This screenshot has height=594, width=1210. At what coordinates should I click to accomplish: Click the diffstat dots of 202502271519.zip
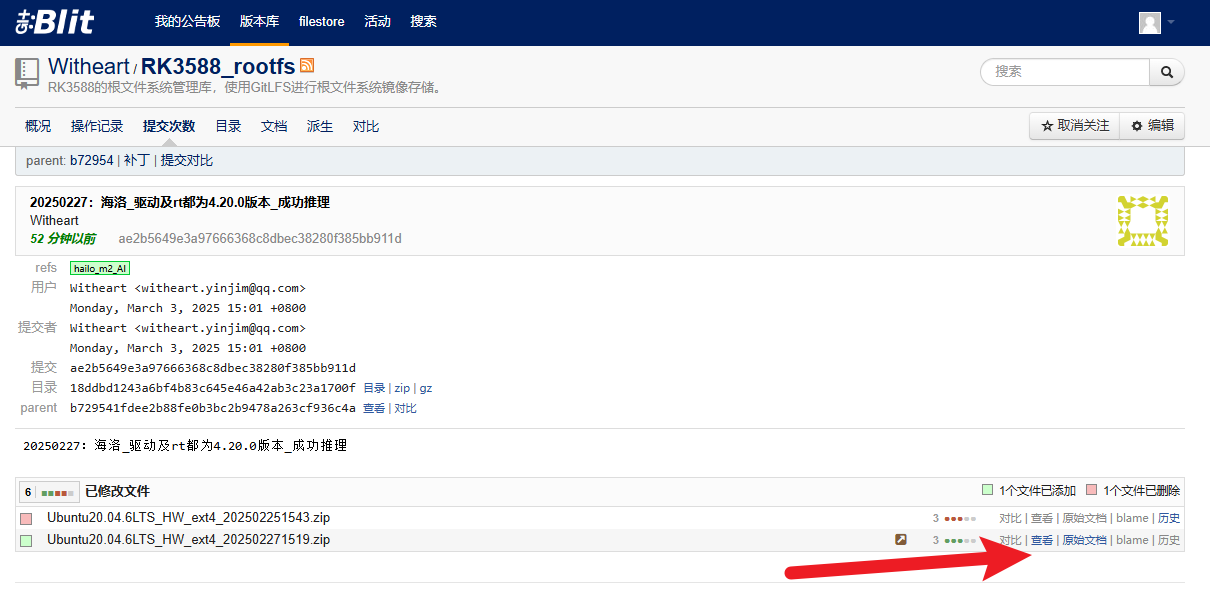tap(960, 540)
